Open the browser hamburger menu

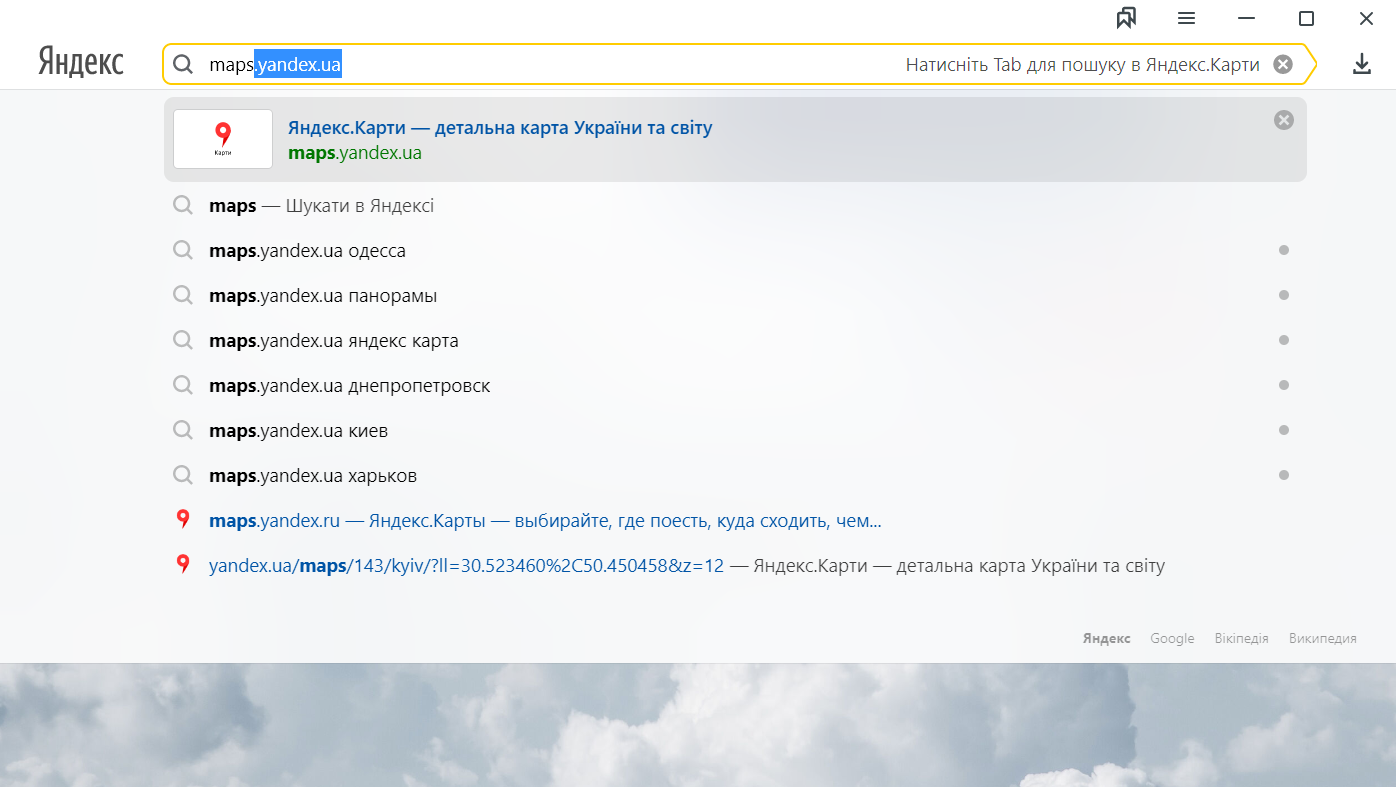click(x=1186, y=18)
